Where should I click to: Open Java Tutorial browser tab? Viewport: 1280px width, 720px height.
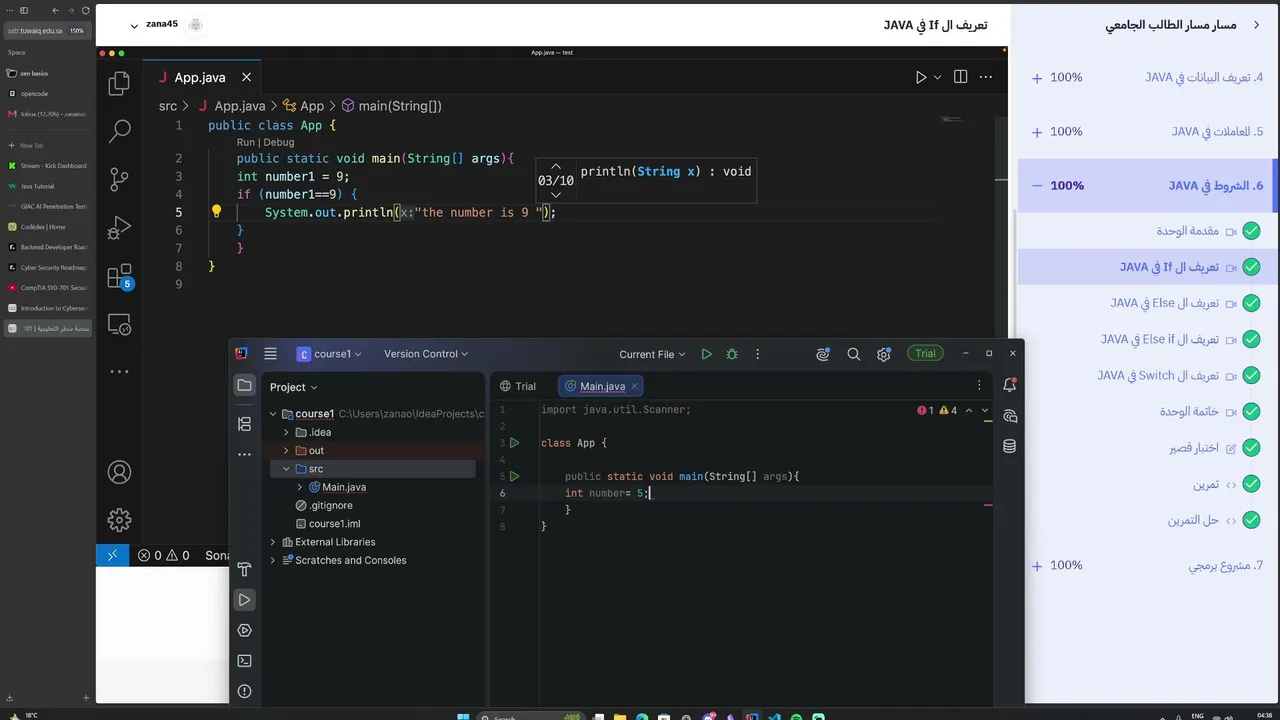pos(48,186)
